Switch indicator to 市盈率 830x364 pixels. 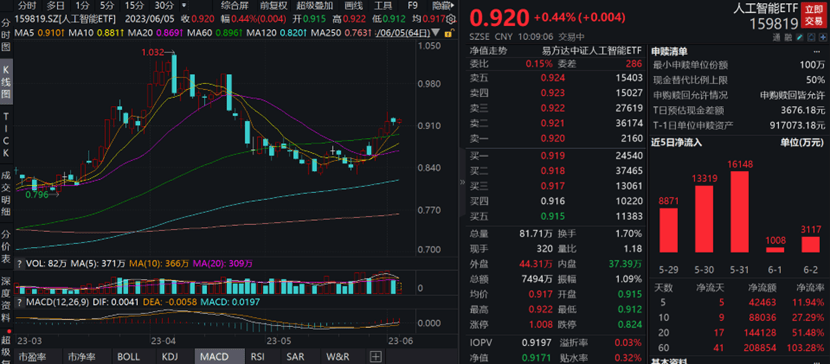click(37, 357)
